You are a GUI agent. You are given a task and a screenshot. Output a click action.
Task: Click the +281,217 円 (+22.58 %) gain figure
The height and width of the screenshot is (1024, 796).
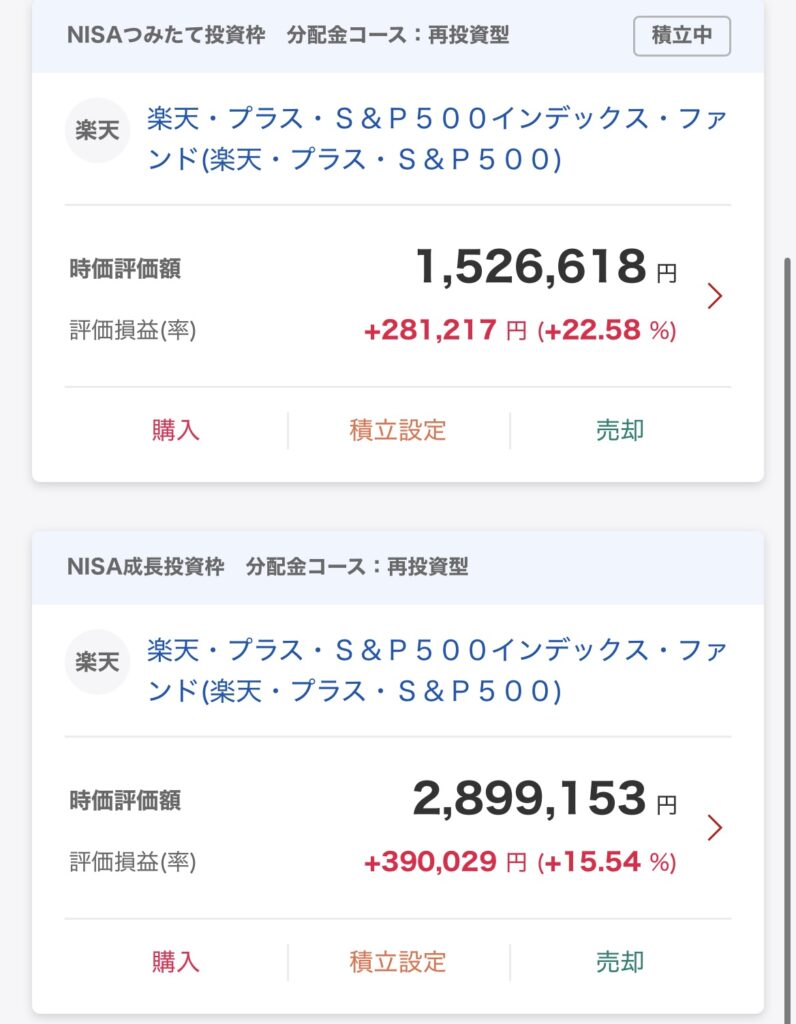tap(520, 331)
